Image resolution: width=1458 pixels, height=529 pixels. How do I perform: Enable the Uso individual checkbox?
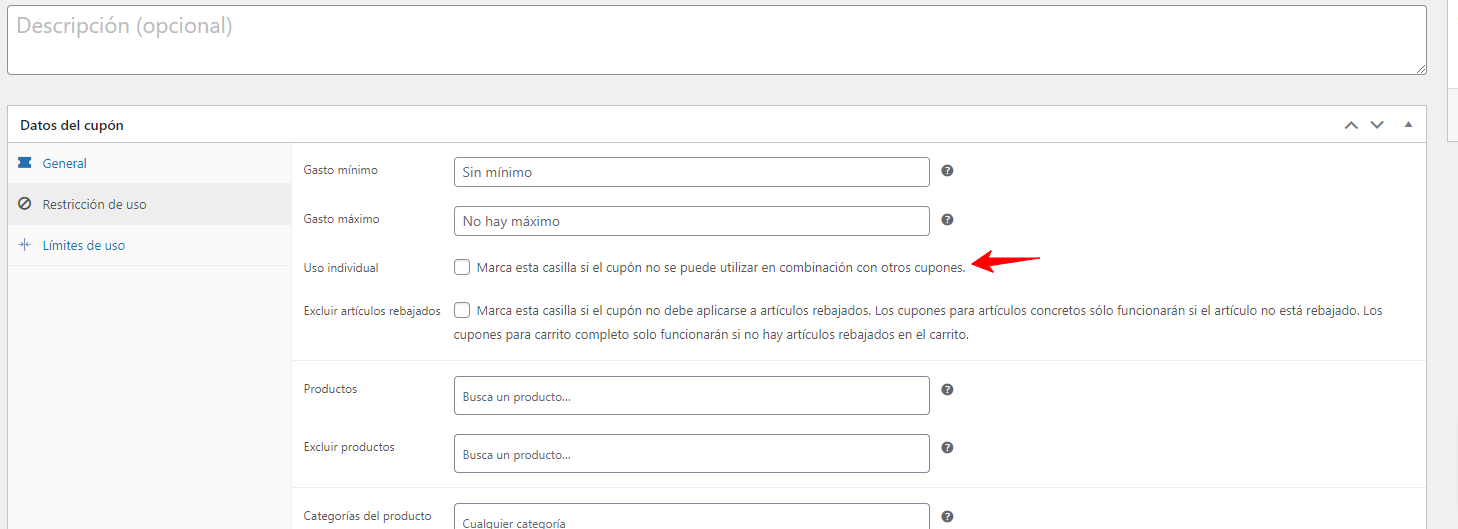(x=462, y=267)
